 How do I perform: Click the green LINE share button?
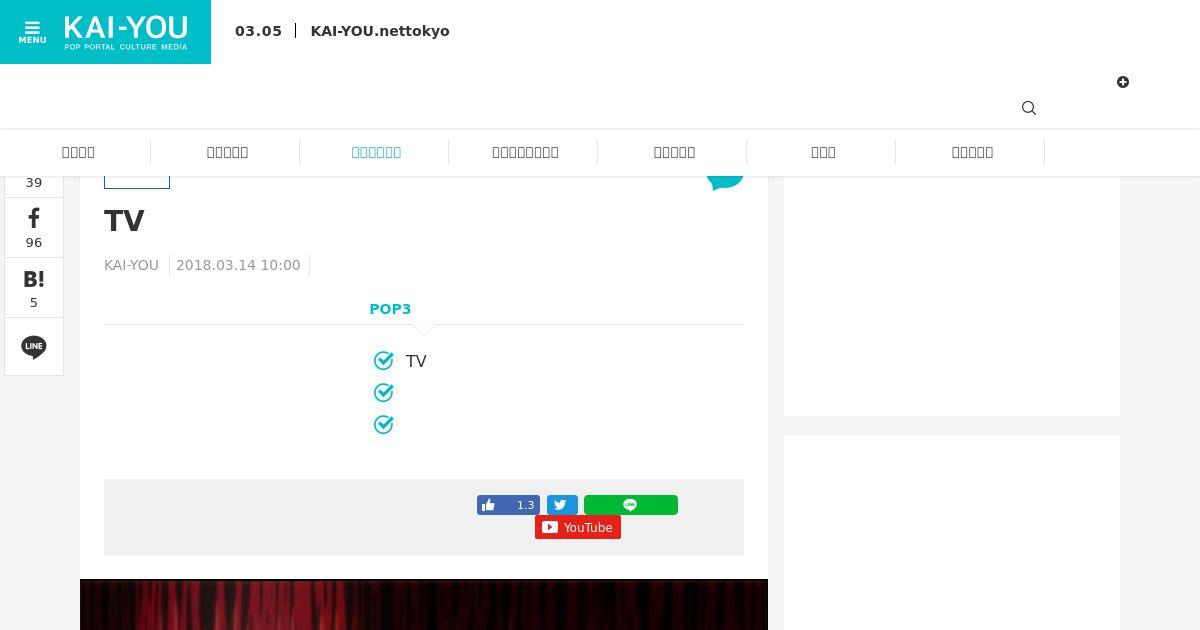[x=631, y=505]
